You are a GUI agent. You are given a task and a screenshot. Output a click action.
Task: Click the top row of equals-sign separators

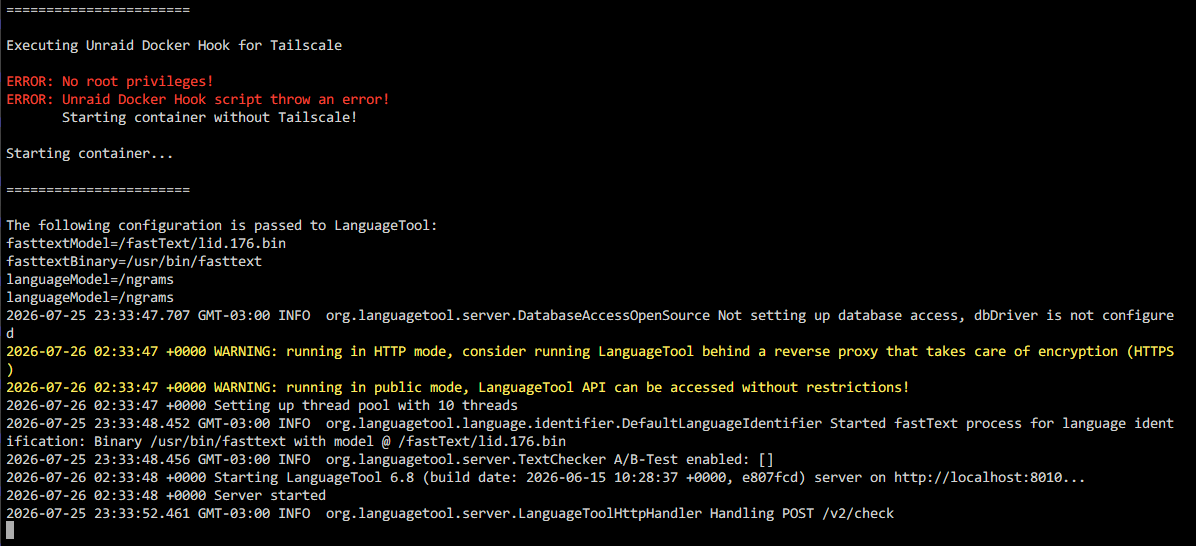(98, 10)
